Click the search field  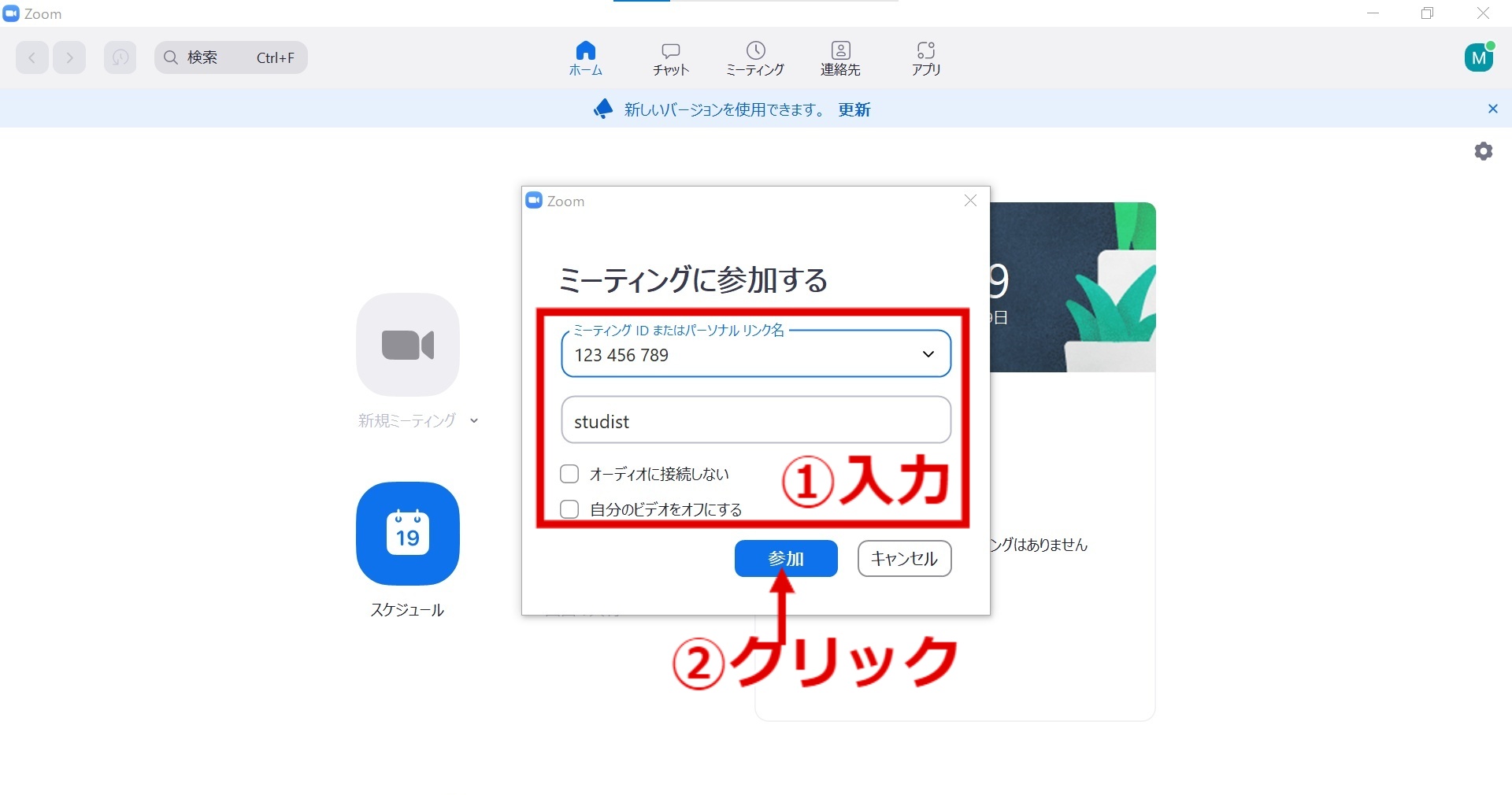point(231,57)
